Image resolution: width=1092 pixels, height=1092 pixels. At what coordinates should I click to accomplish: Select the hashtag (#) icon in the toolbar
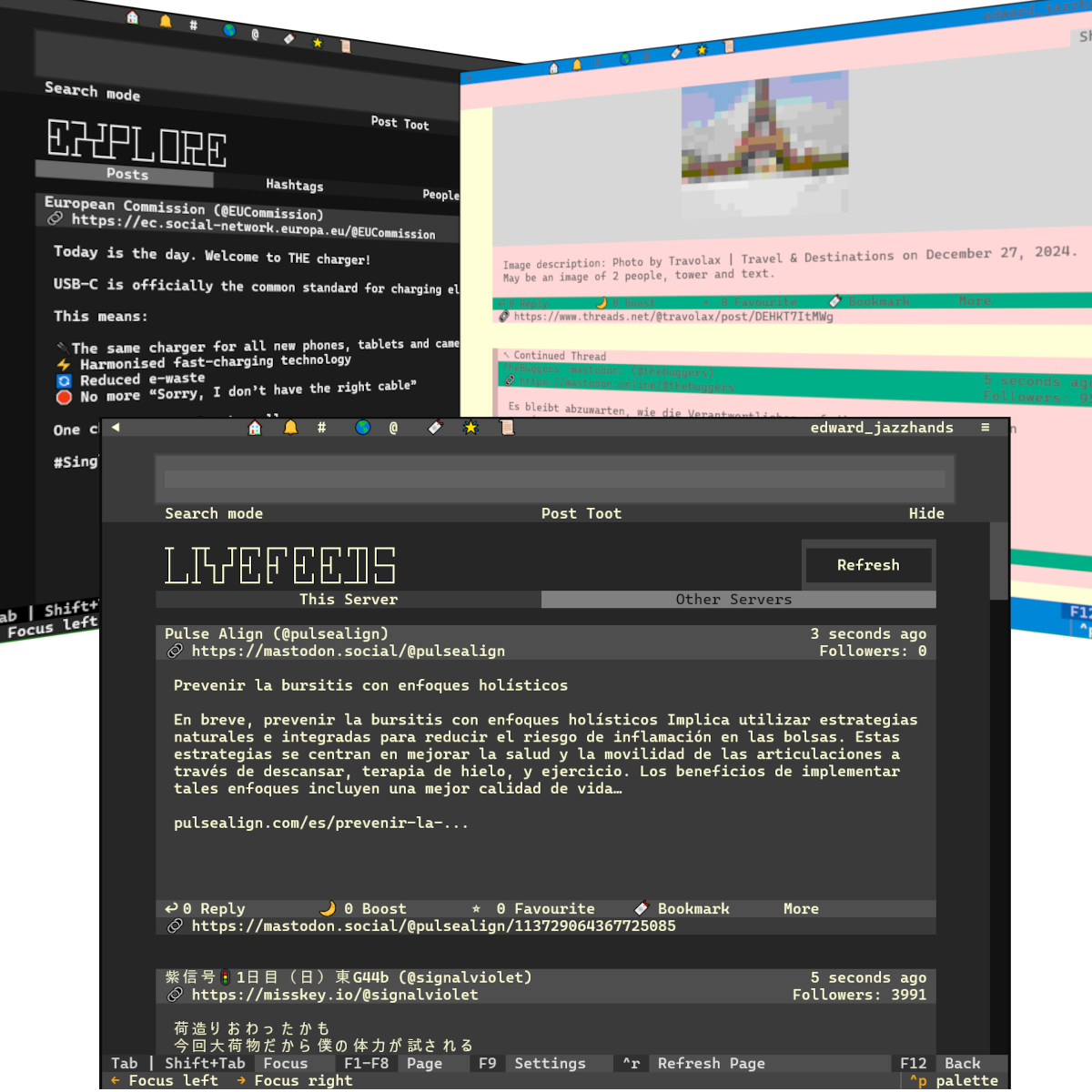[x=321, y=427]
